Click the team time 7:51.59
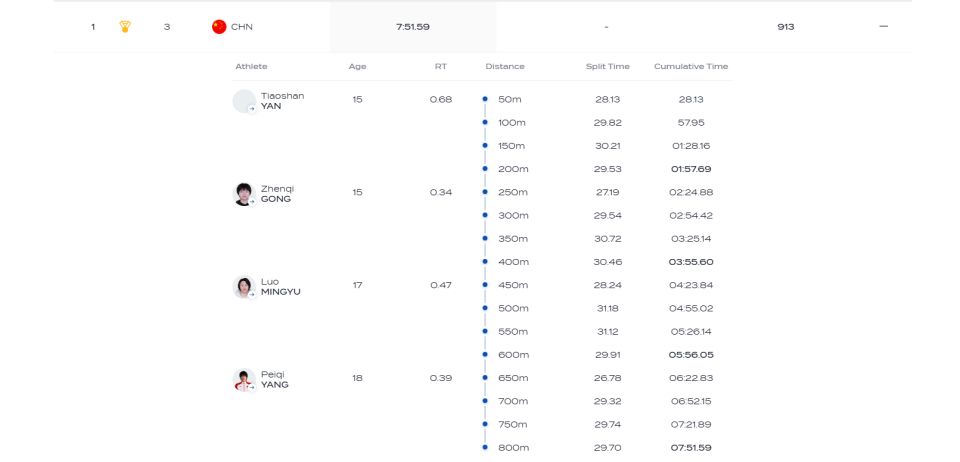This screenshot has width=960, height=462. tap(413, 27)
